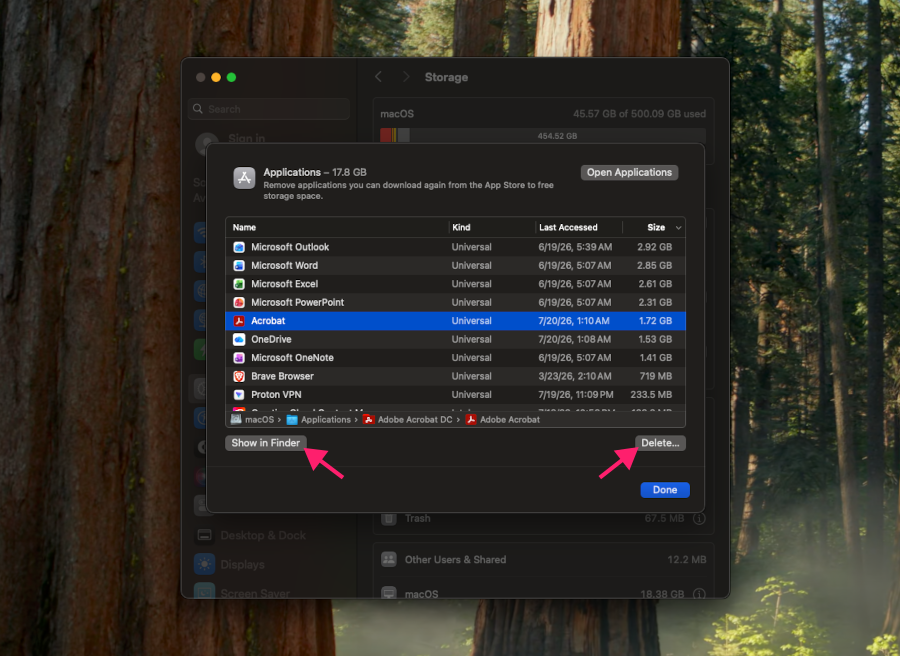Select the Microsoft Excel row name

(284, 284)
